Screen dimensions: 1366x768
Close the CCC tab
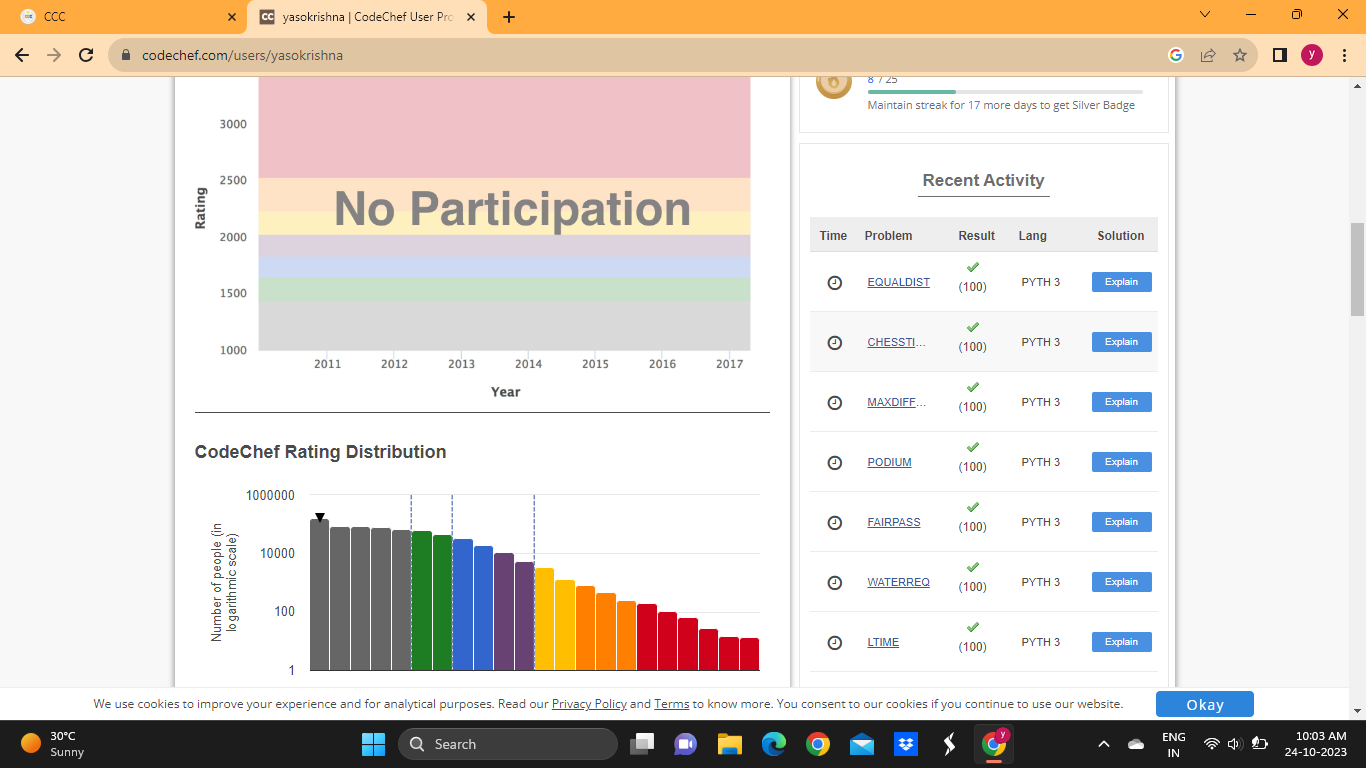232,17
